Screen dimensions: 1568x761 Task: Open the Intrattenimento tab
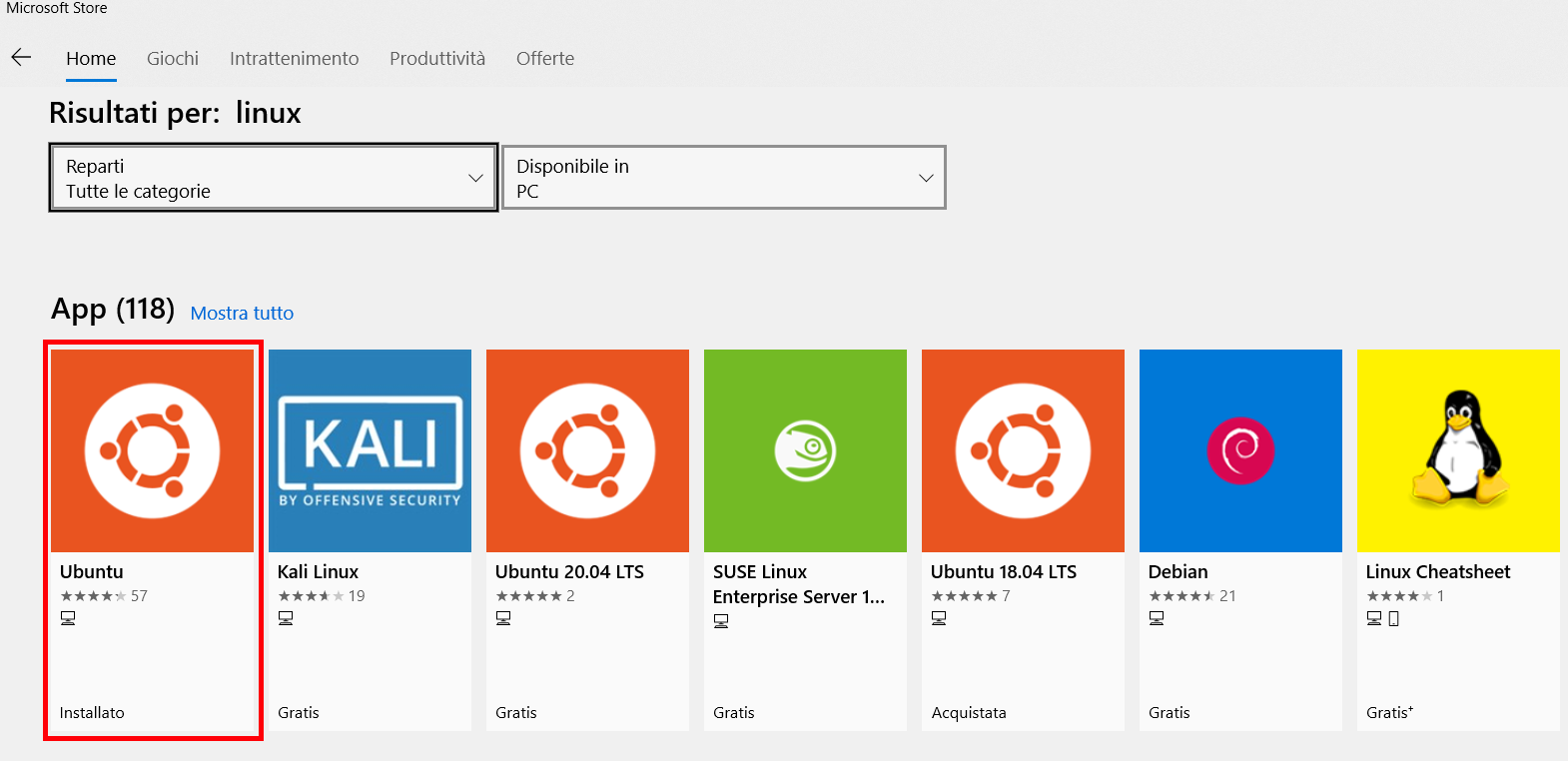pyautogui.click(x=294, y=59)
